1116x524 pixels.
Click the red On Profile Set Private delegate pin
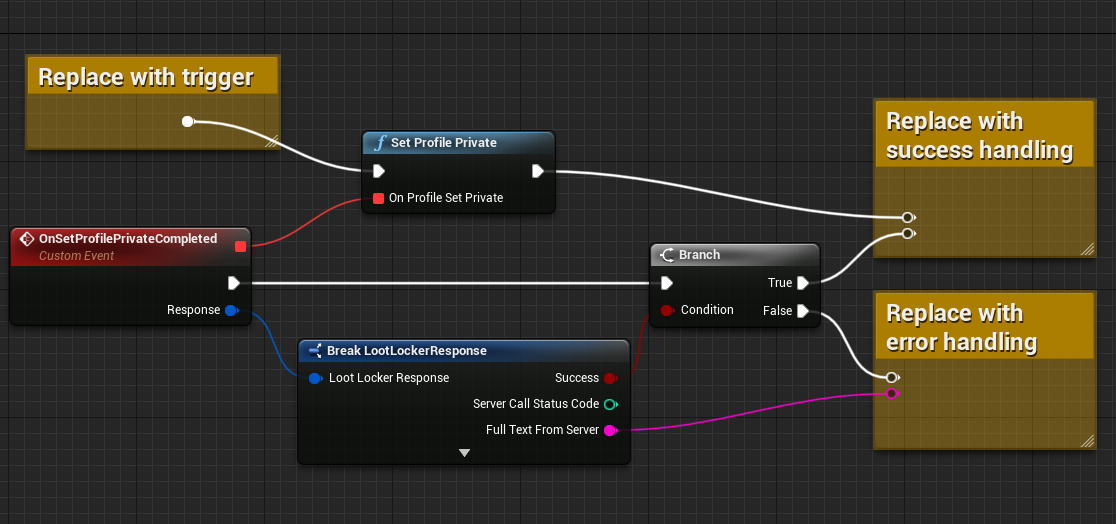point(378,198)
